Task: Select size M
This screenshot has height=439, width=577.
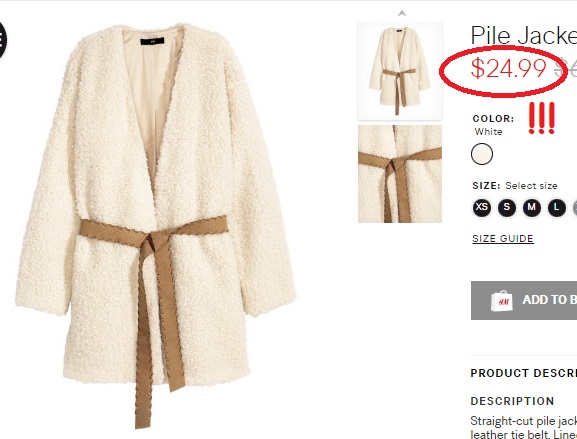Action: [532, 208]
